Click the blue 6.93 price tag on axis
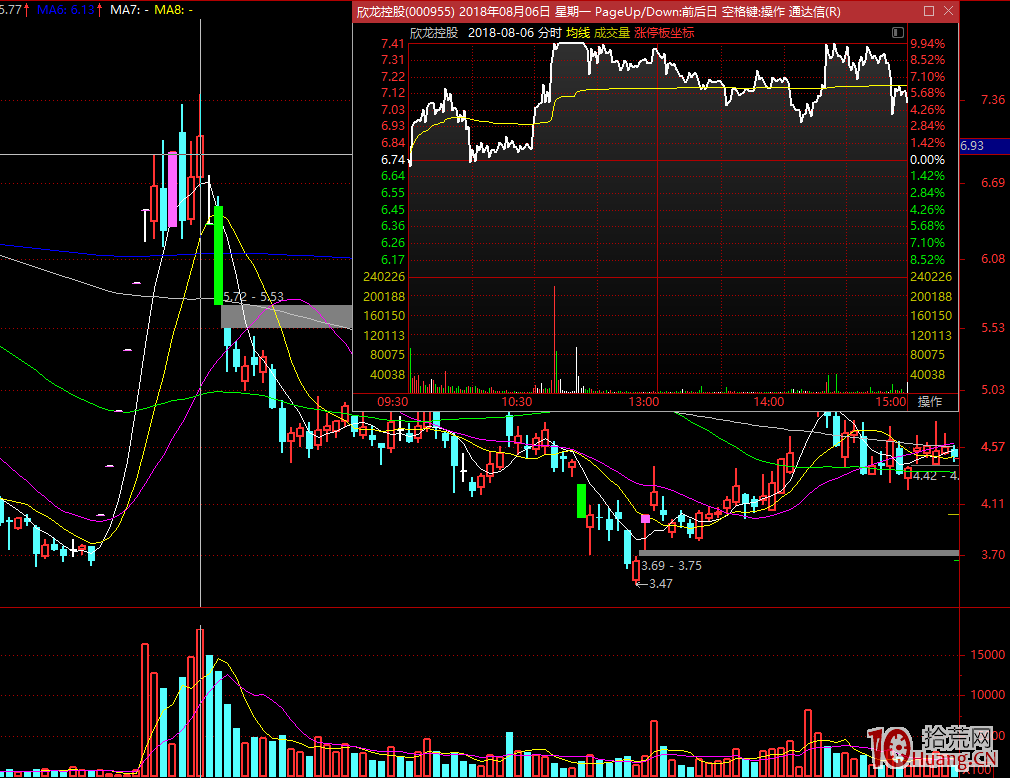Screen dimensions: 1010x778 point(972,146)
